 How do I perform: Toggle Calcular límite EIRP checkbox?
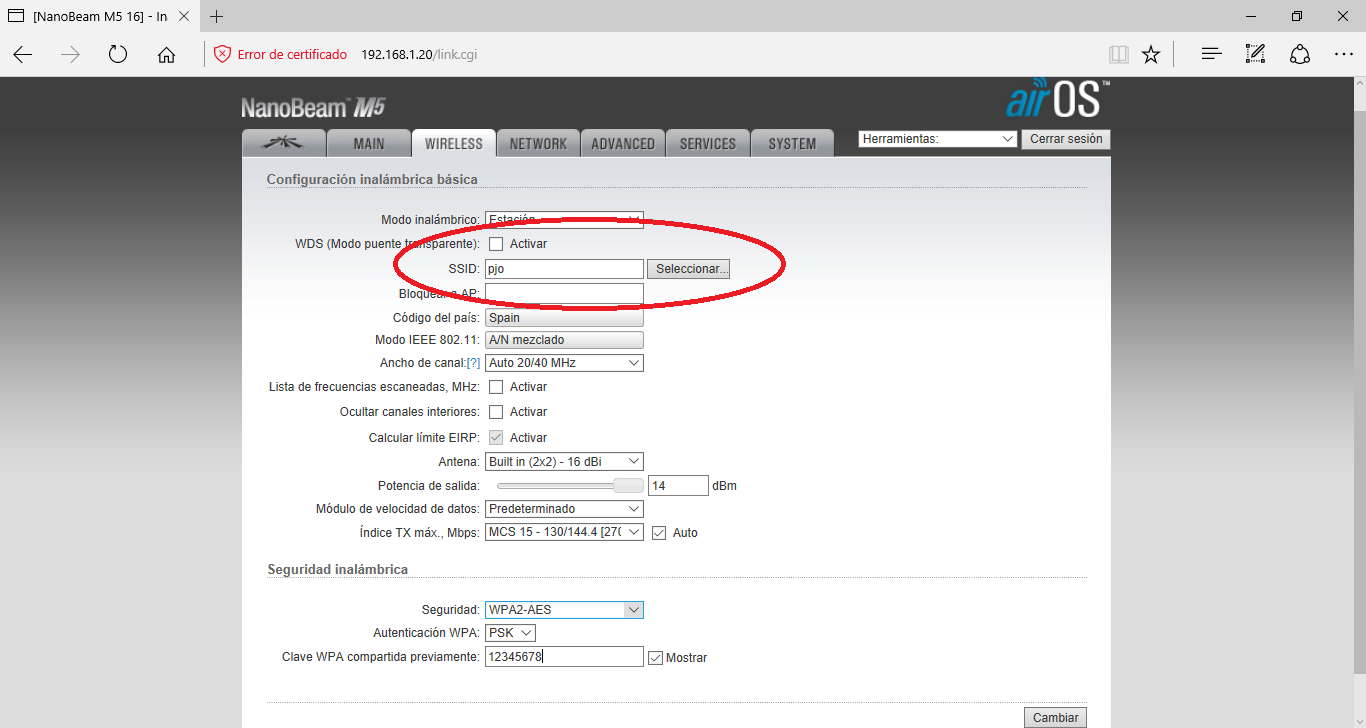[x=496, y=438]
